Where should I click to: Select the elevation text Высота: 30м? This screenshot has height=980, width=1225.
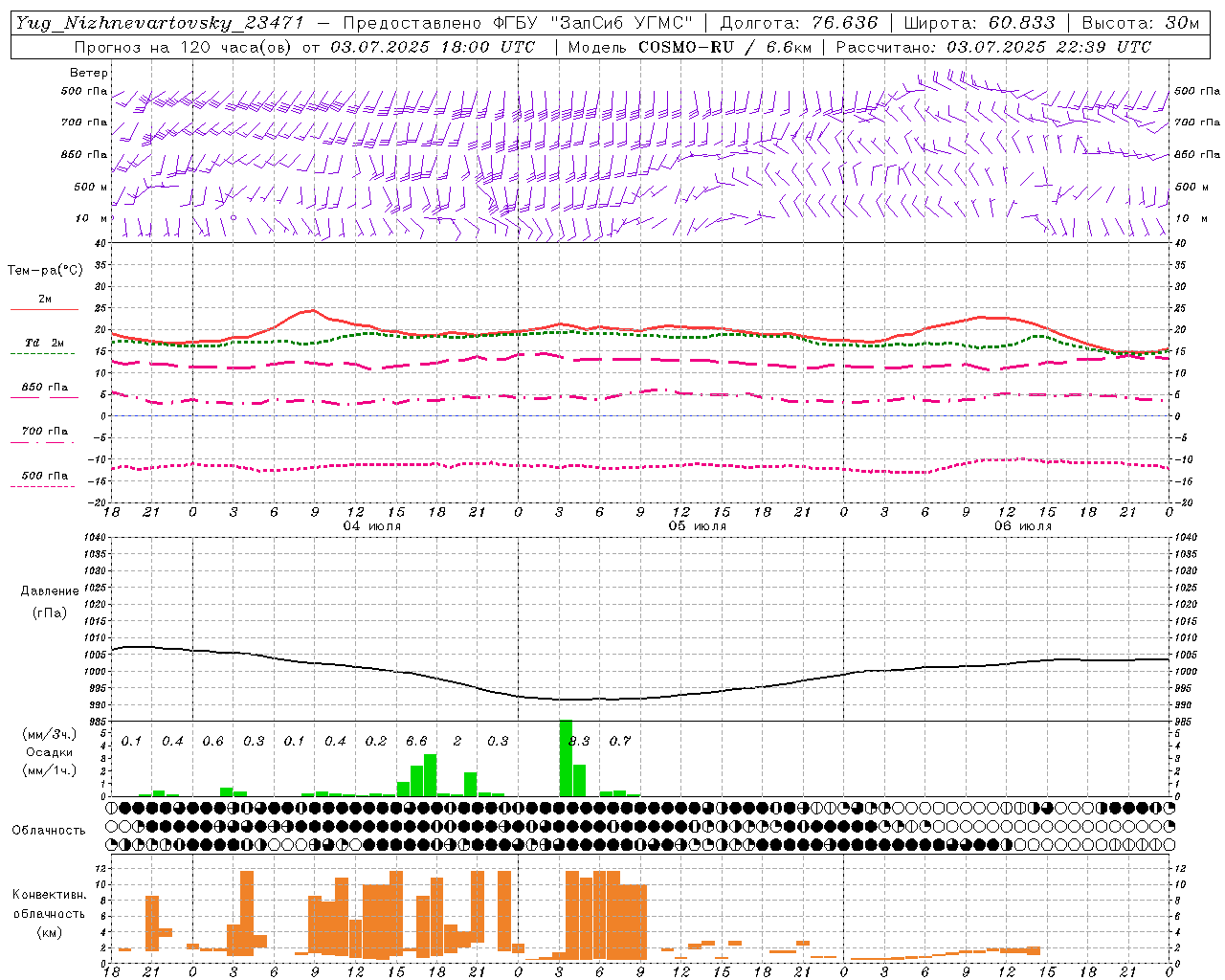(x=1140, y=23)
